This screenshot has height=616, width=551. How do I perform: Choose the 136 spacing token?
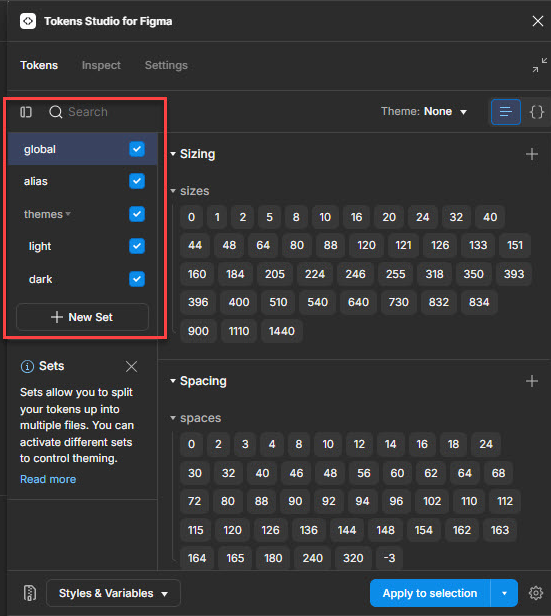pos(309,530)
